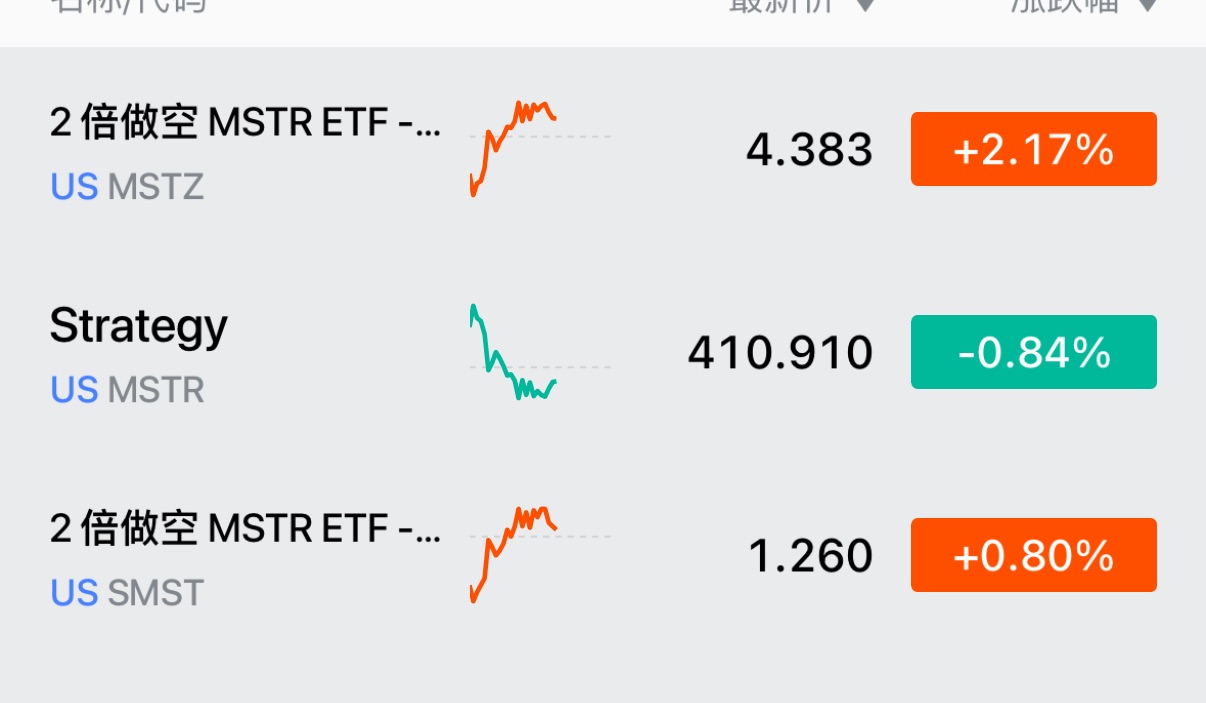The height and width of the screenshot is (703, 1206).
Task: Tap the US market tag for SMST
Action: coord(74,593)
